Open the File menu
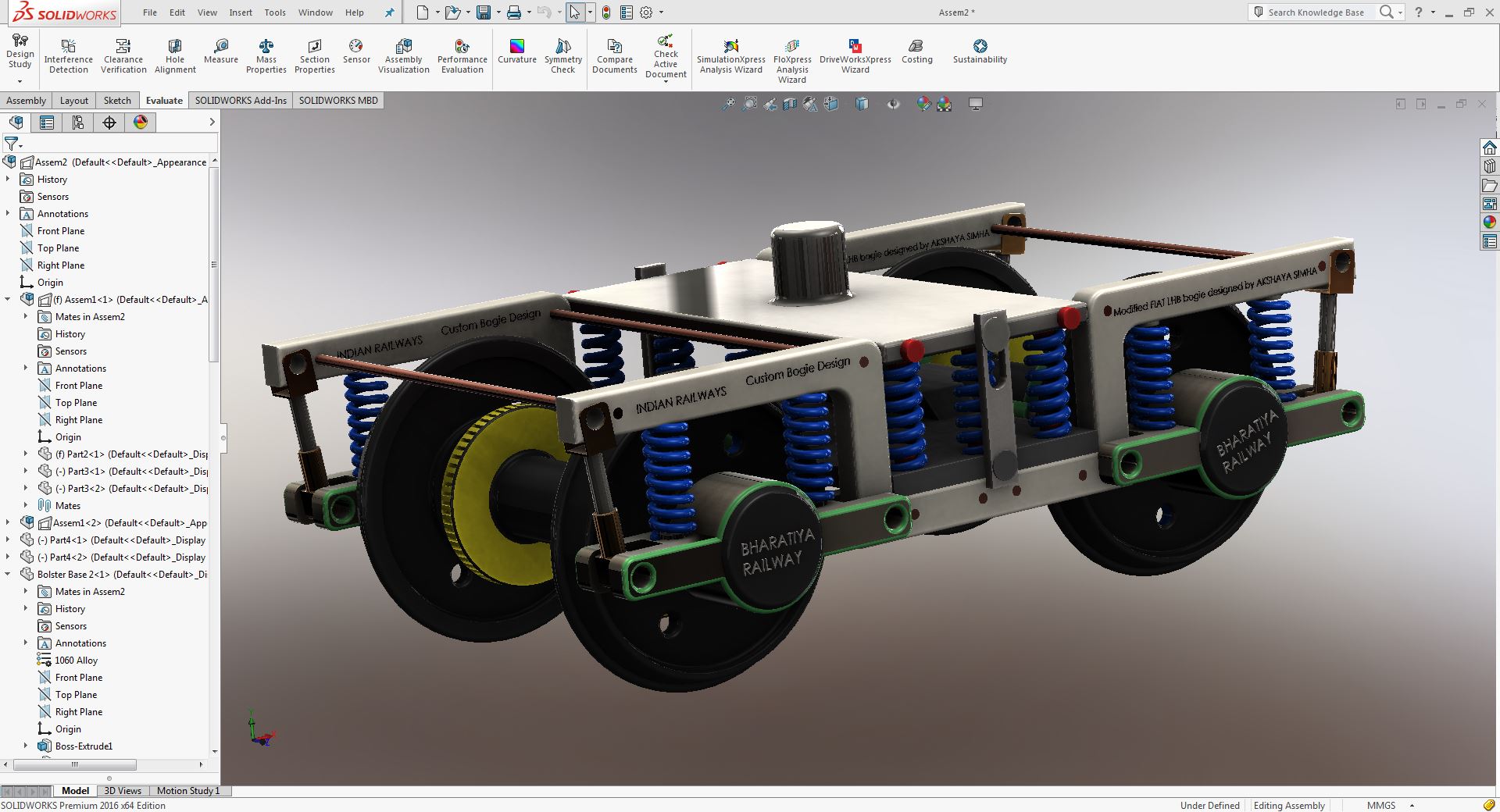The image size is (1500, 812). pyautogui.click(x=150, y=12)
